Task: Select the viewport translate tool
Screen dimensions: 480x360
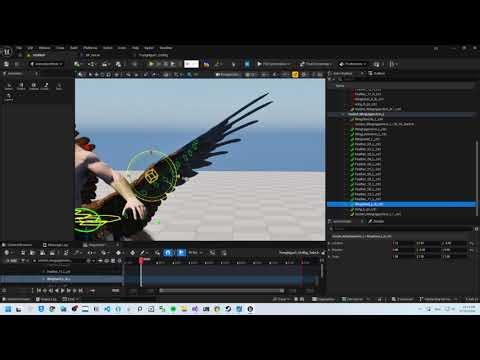Action: click(96, 74)
